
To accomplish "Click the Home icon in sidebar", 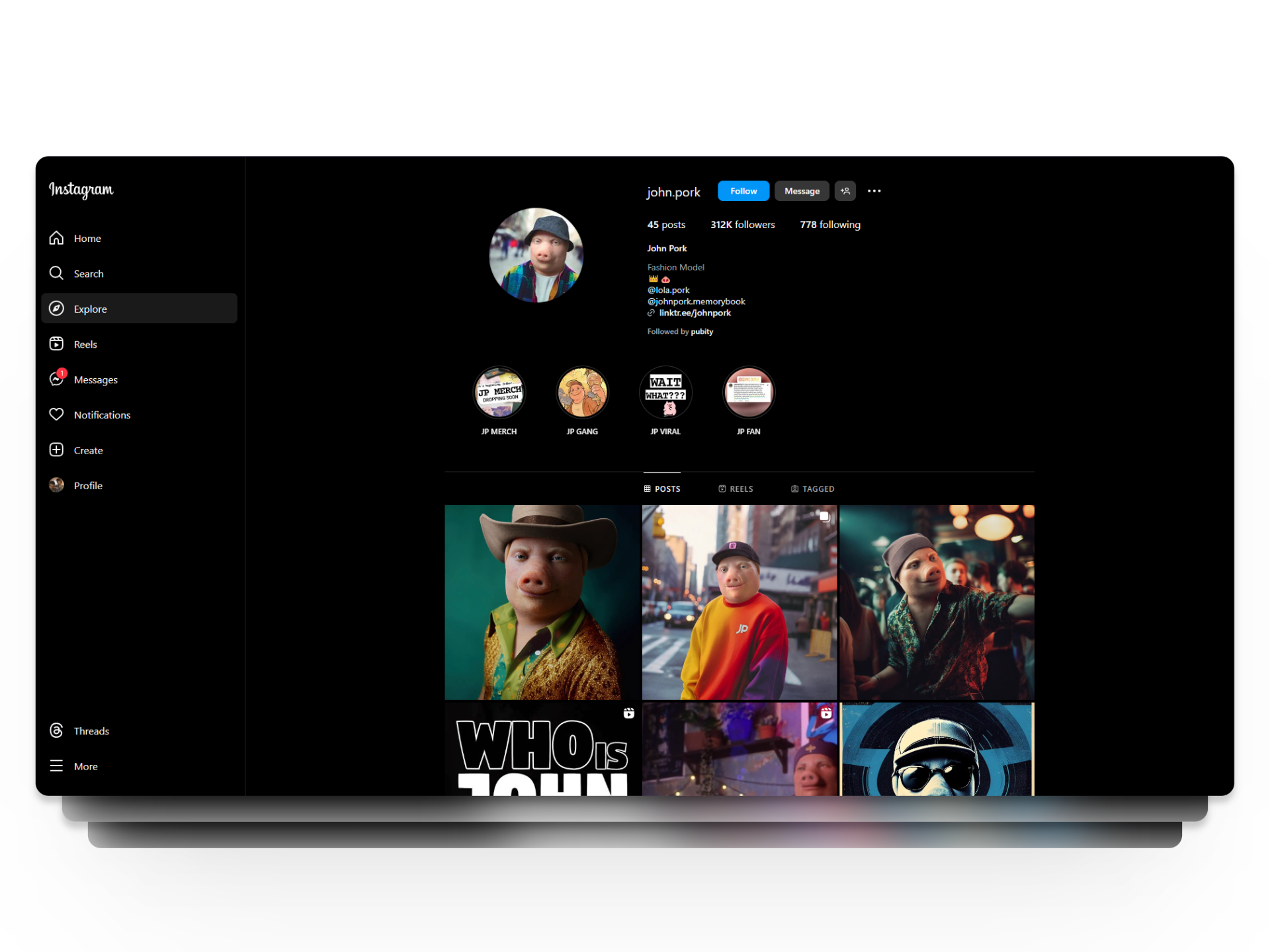I will pyautogui.click(x=57, y=238).
